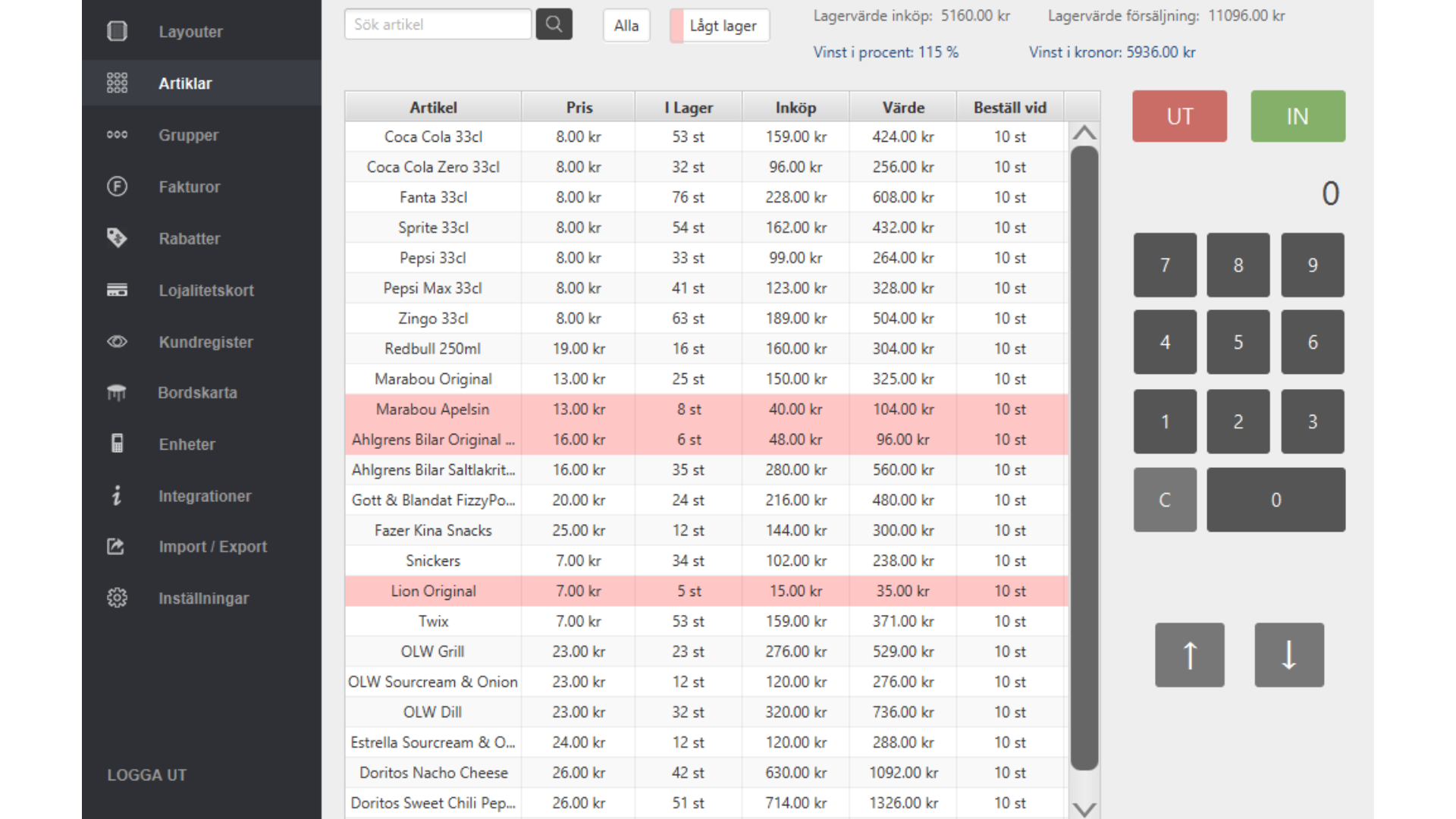Screen dimensions: 1456x819
Task: Open the Fakturor menu item
Action: point(189,187)
